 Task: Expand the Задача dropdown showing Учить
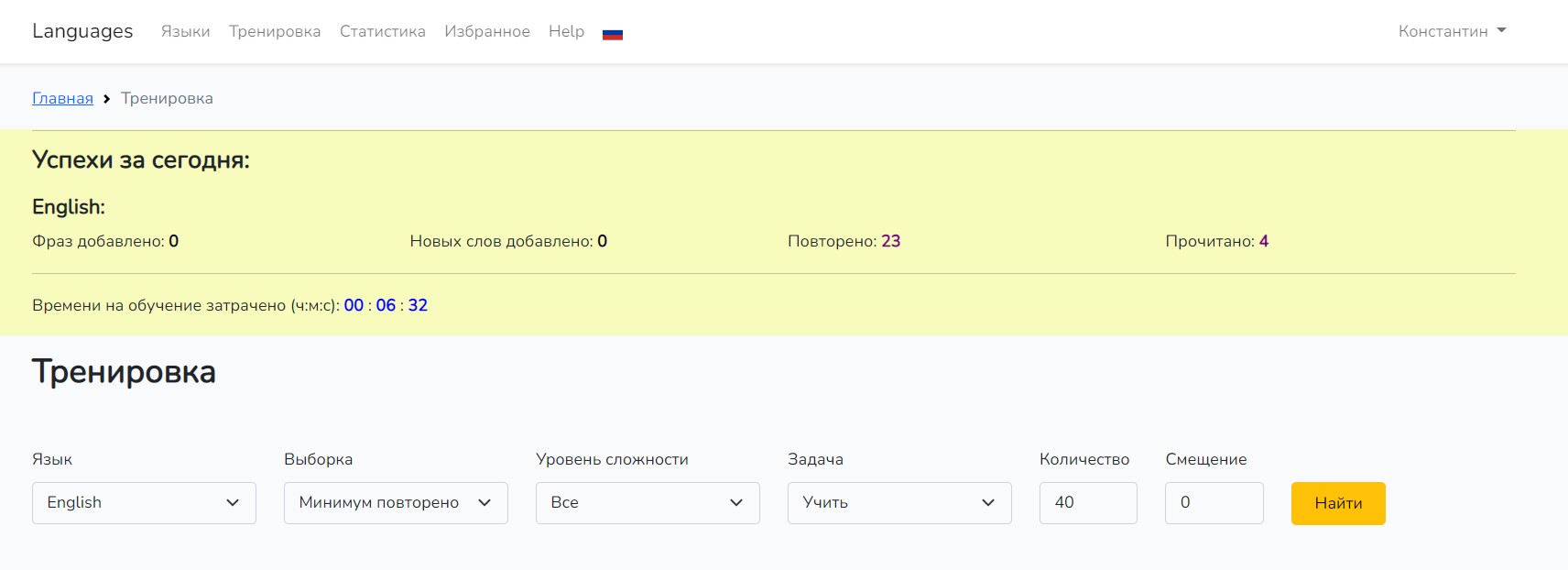pyautogui.click(x=899, y=503)
